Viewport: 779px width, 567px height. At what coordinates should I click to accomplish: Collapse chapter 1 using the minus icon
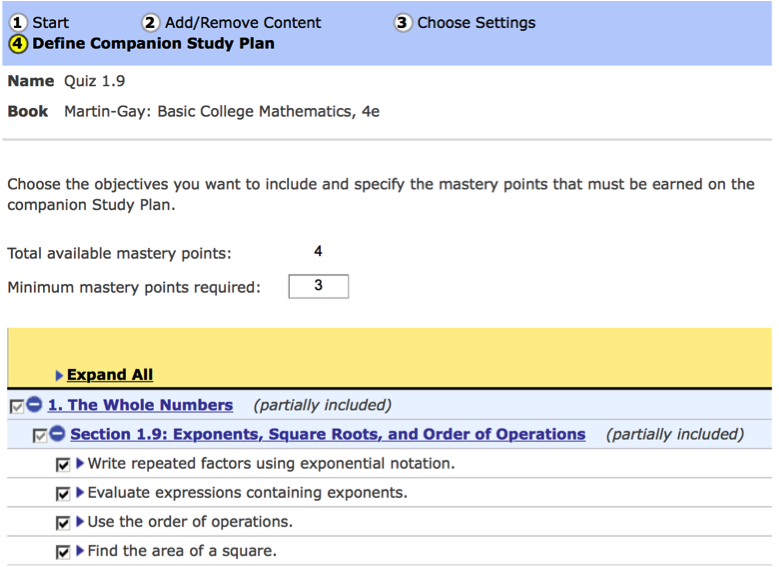tap(34, 406)
